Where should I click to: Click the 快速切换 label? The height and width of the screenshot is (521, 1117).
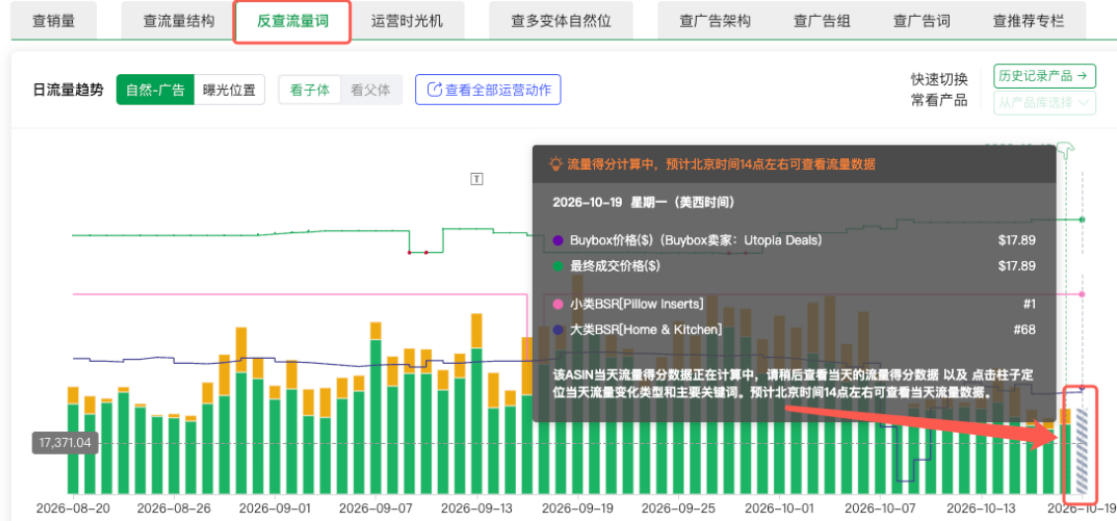(x=939, y=79)
